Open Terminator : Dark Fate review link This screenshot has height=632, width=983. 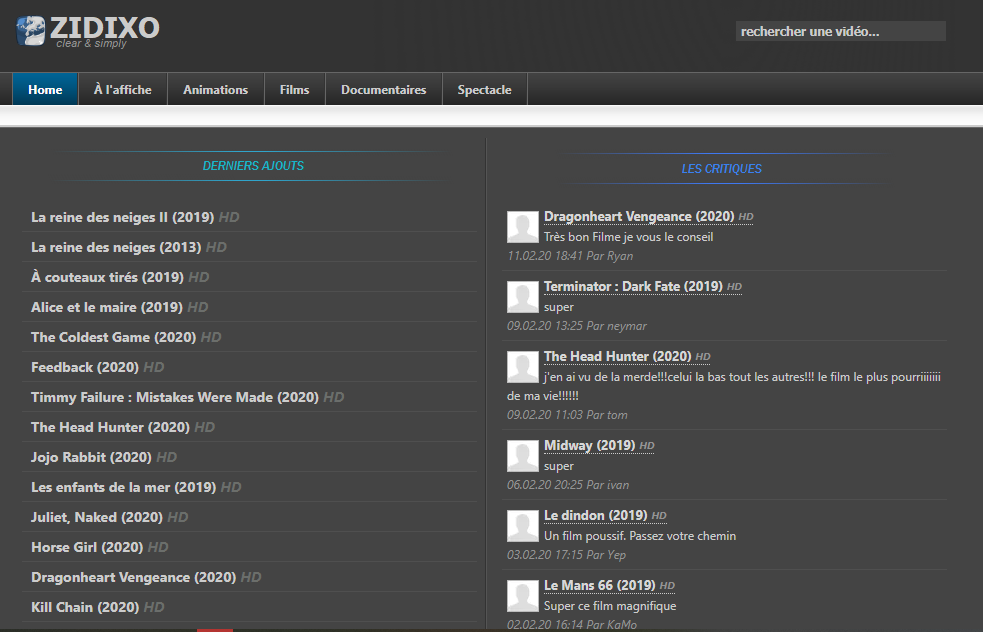(x=643, y=287)
